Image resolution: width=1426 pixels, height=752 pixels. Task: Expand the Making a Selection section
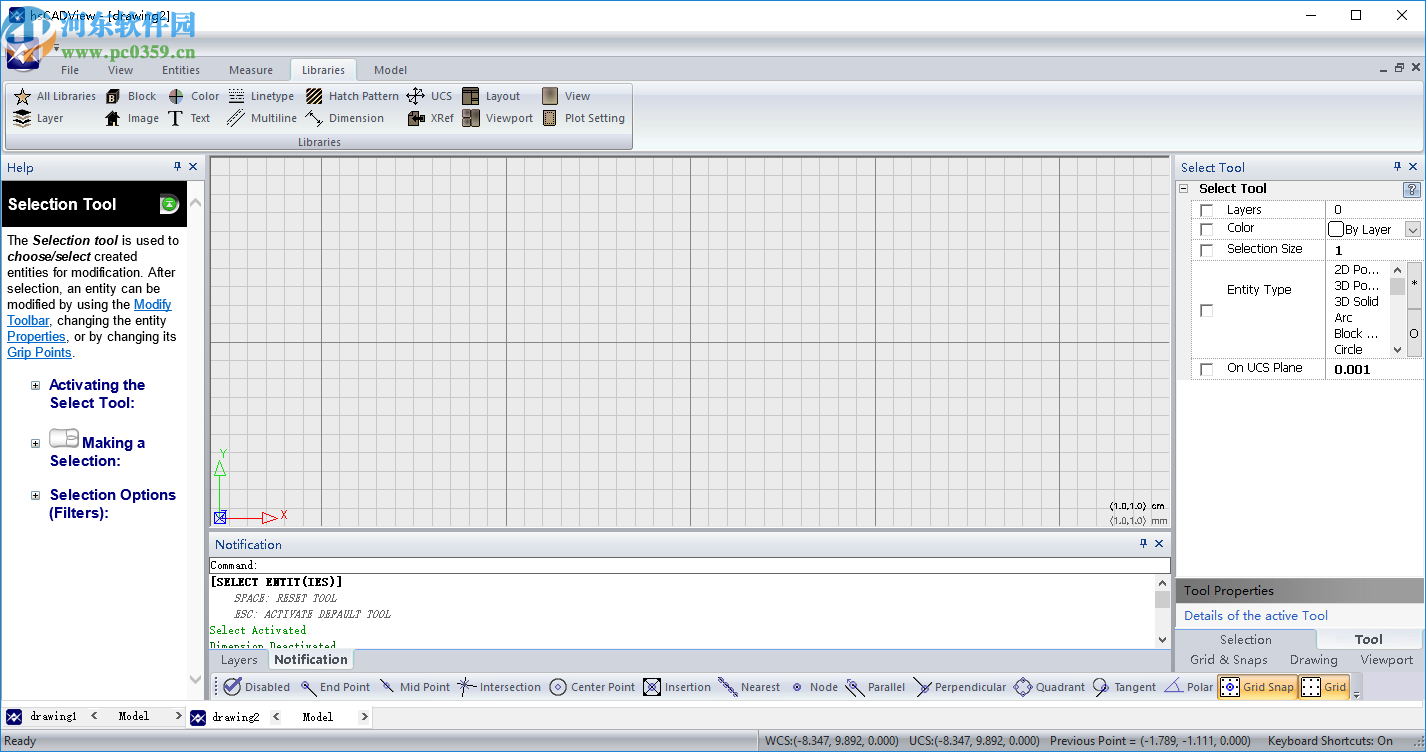pos(36,443)
